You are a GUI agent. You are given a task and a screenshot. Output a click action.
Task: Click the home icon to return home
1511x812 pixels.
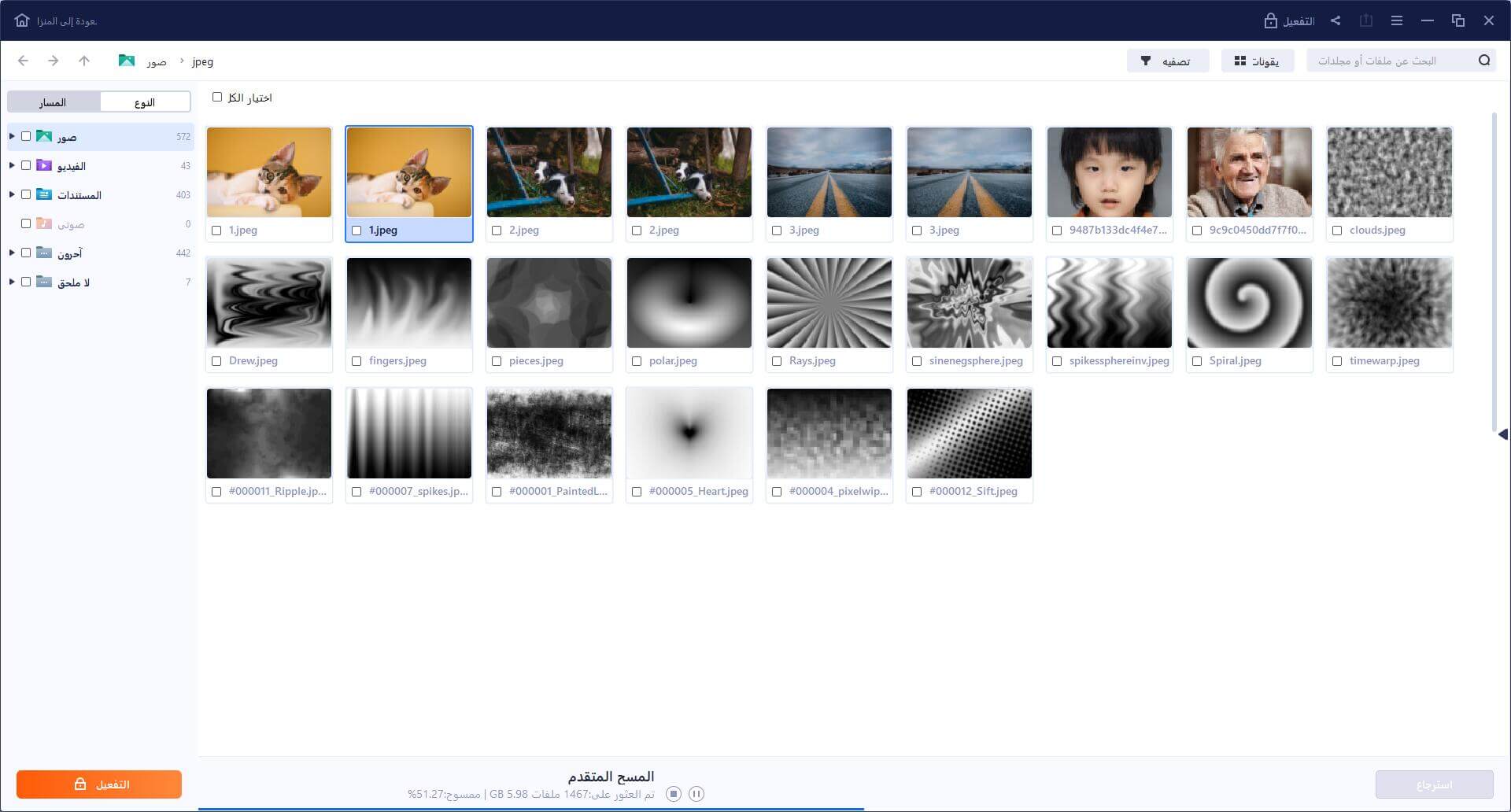(x=22, y=20)
